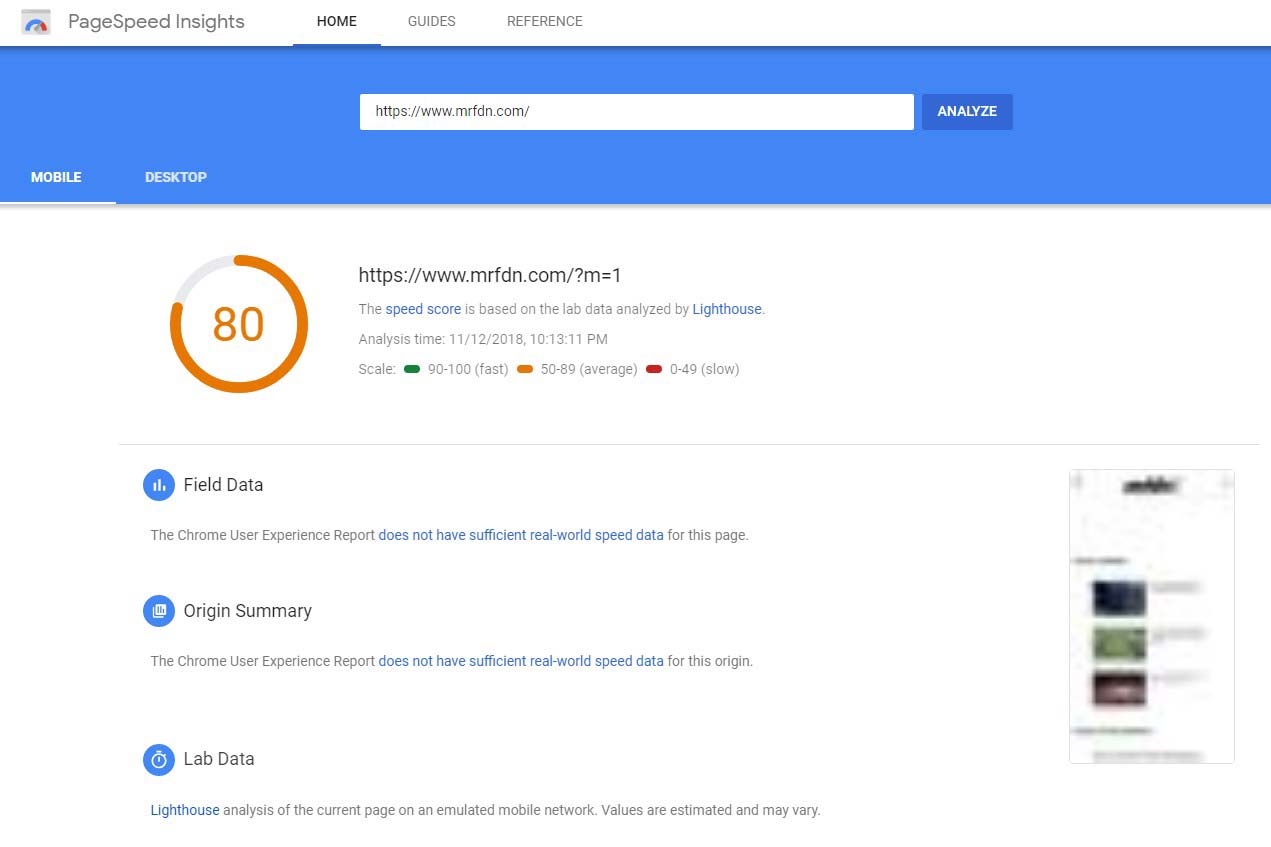Viewport: 1271px width, 847px height.
Task: Switch to the MOBILE results tab
Action: 57,178
